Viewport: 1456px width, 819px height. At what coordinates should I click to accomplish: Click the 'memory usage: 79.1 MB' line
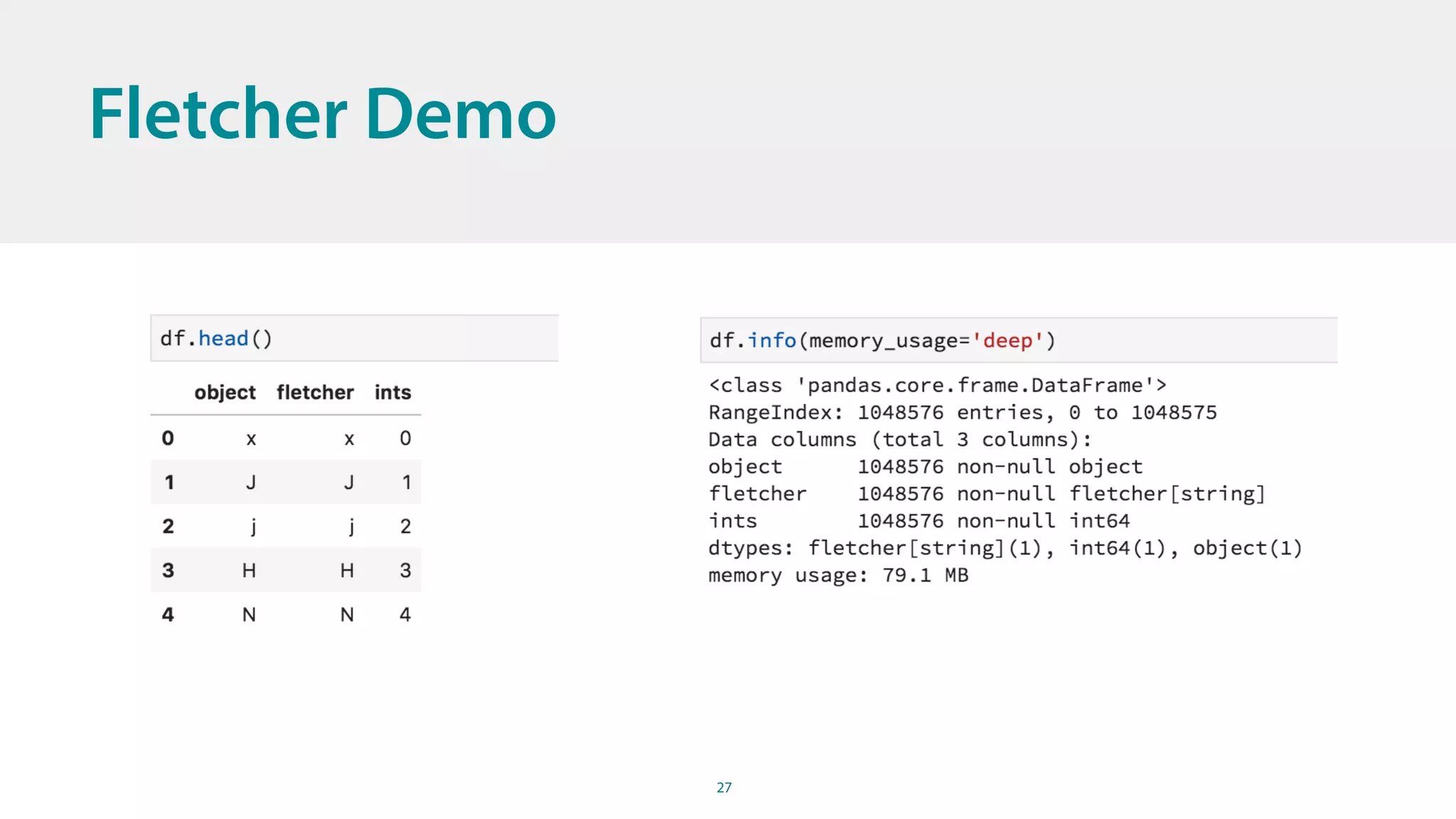pyautogui.click(x=838, y=575)
